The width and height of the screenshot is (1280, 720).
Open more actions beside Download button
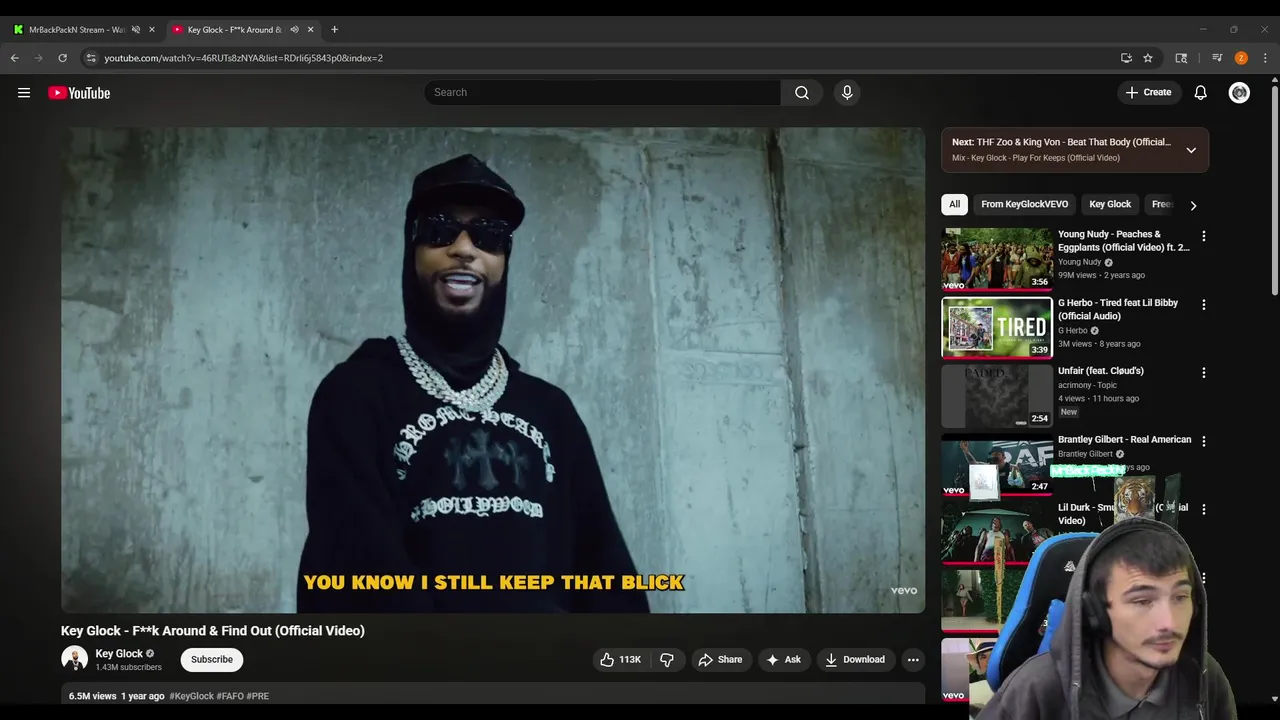tap(912, 659)
